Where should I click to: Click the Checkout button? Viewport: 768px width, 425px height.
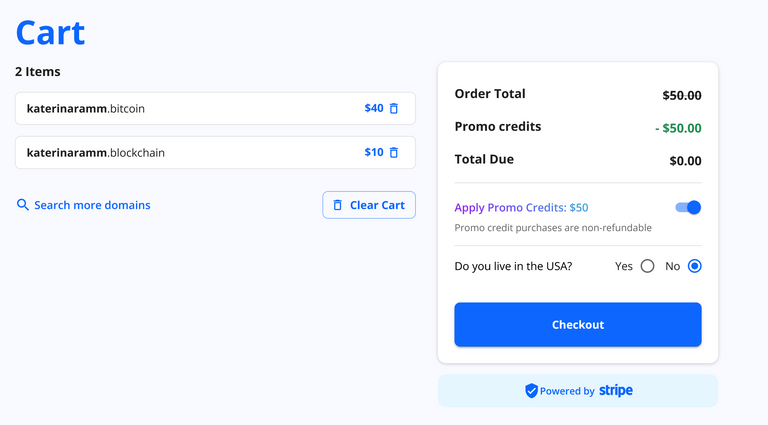click(578, 325)
